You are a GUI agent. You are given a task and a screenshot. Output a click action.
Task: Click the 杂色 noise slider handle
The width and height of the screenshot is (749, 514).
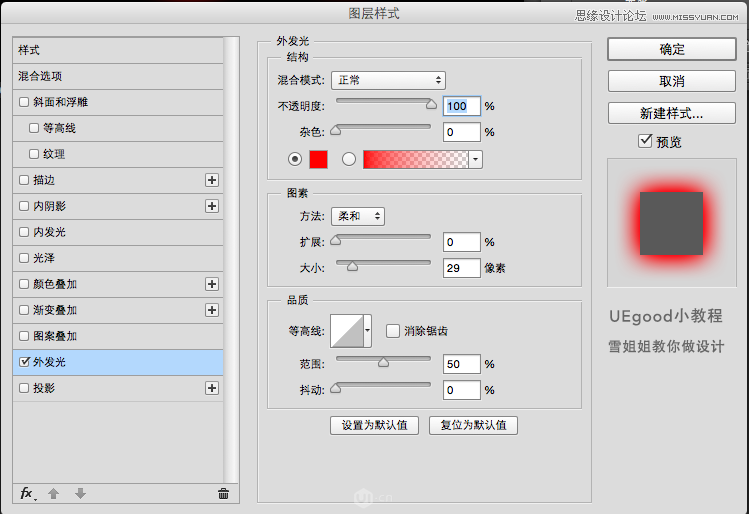click(336, 130)
